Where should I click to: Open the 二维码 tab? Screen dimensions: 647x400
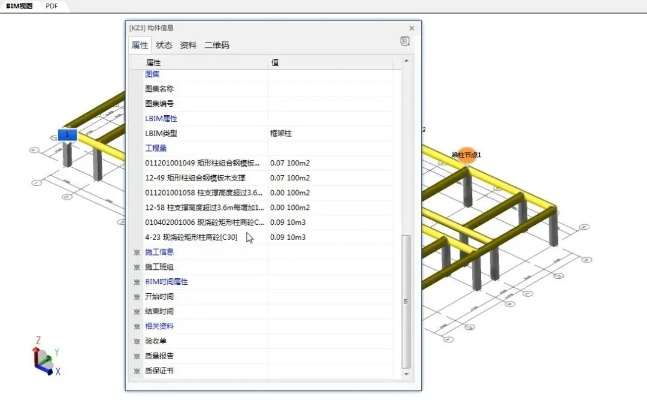217,45
